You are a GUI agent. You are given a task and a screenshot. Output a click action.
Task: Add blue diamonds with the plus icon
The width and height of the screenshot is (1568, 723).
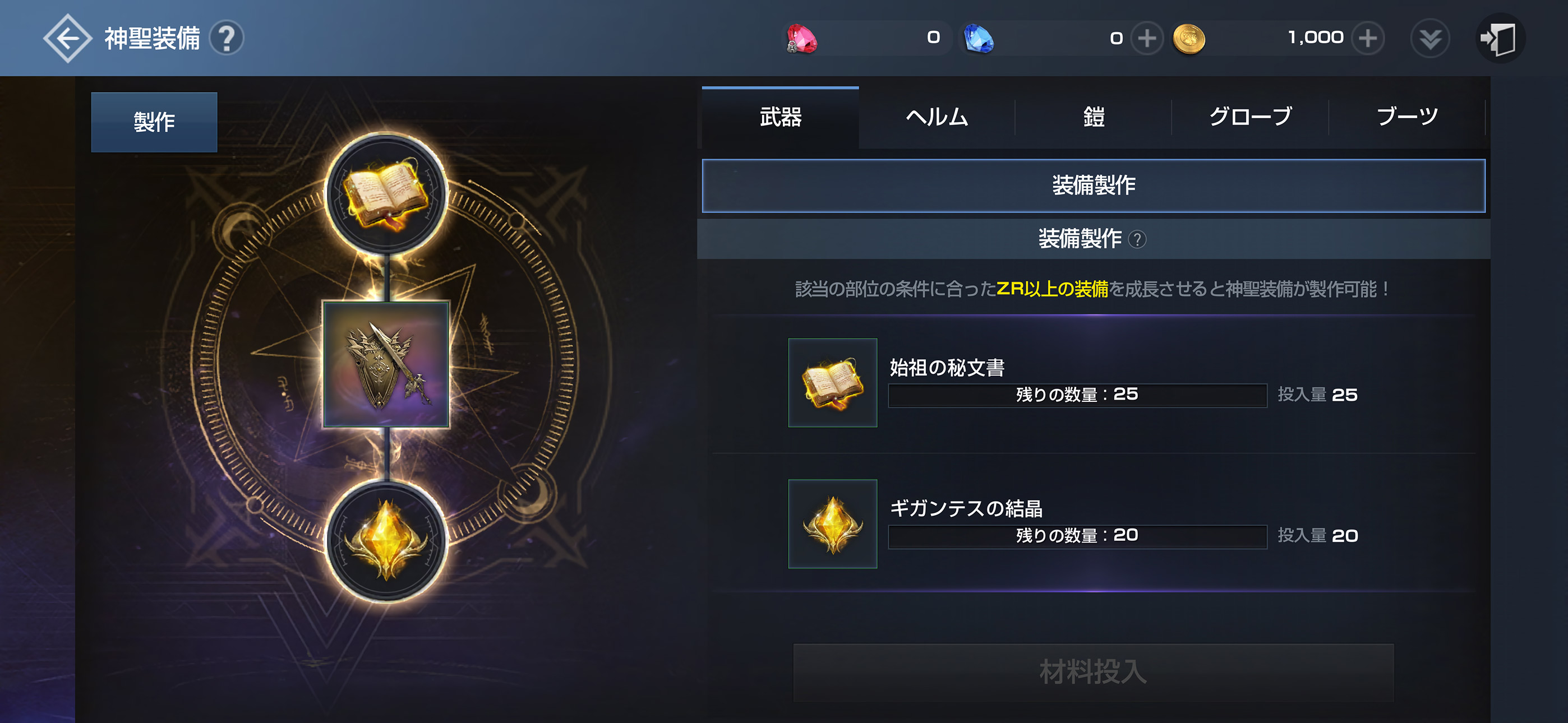(1147, 38)
